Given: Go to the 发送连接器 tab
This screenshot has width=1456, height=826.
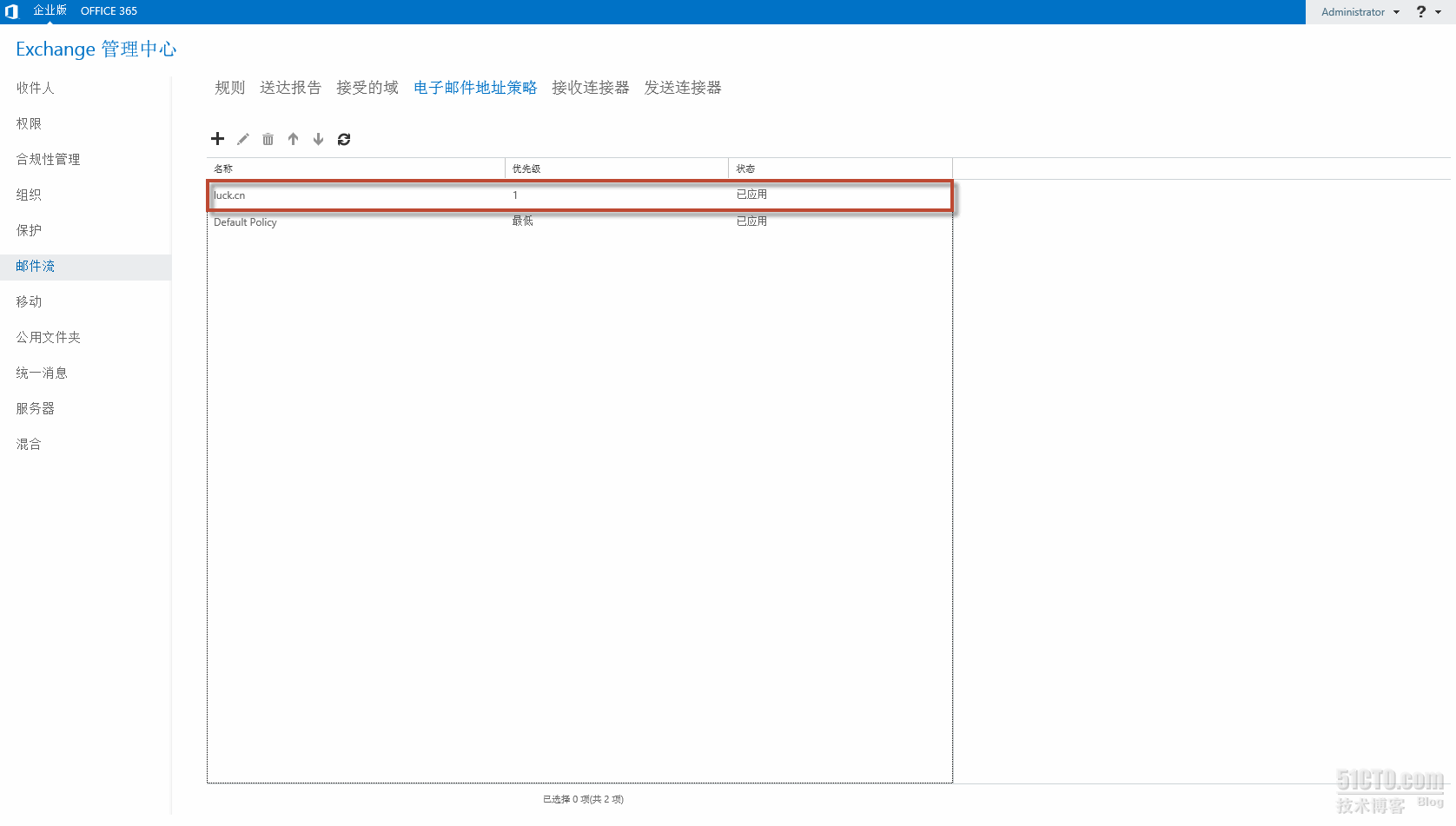Looking at the screenshot, I should [683, 88].
